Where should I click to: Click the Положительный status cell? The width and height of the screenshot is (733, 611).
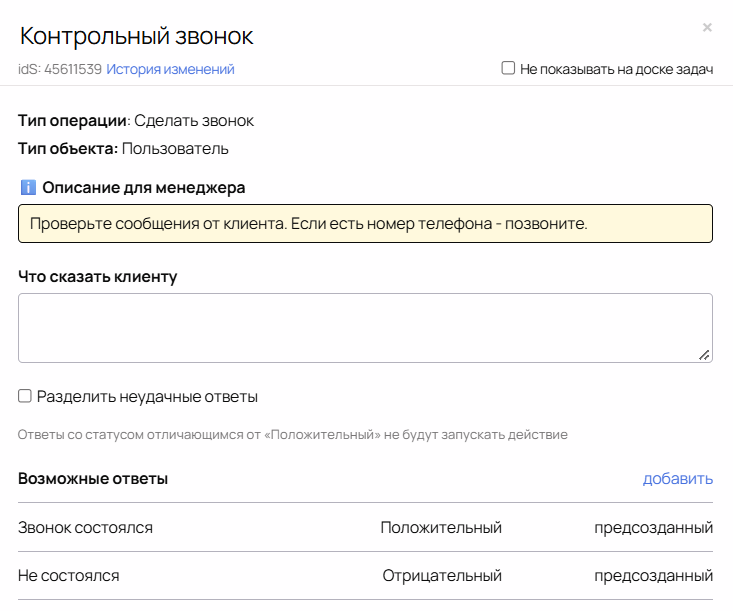441,527
